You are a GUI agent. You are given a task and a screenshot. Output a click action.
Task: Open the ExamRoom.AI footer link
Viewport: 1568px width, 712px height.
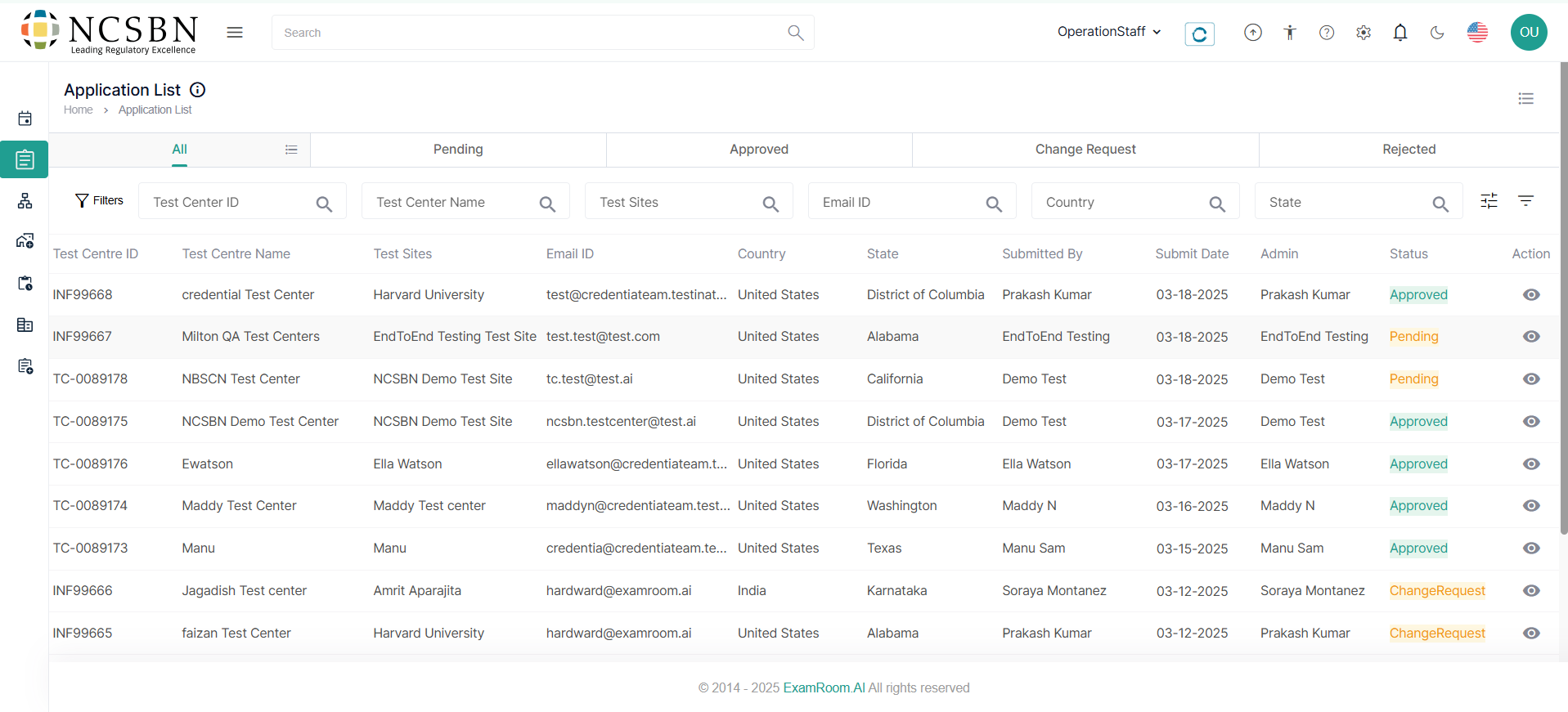(824, 688)
